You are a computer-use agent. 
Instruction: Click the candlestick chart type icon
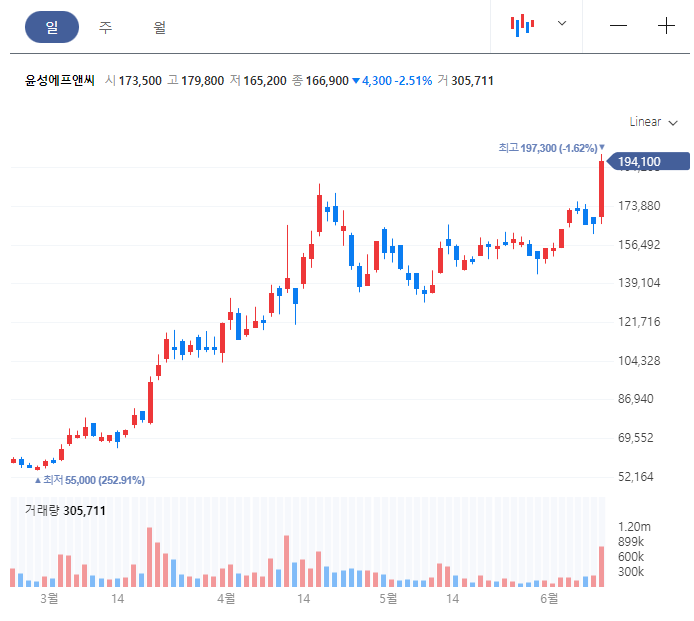[x=522, y=25]
